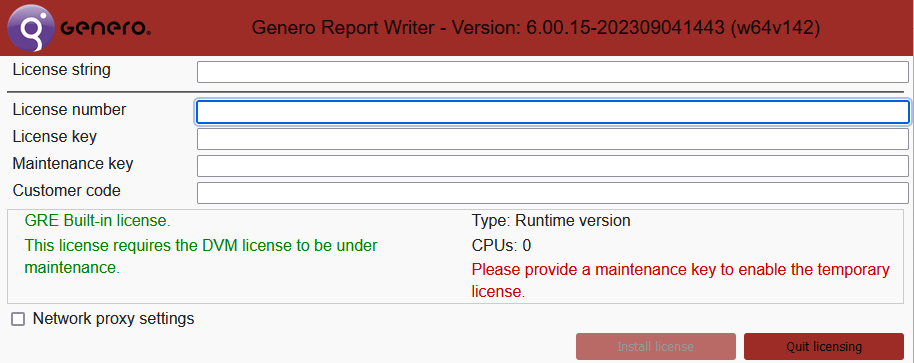This screenshot has height=363, width=914.
Task: Click the Install license button
Action: tap(656, 347)
